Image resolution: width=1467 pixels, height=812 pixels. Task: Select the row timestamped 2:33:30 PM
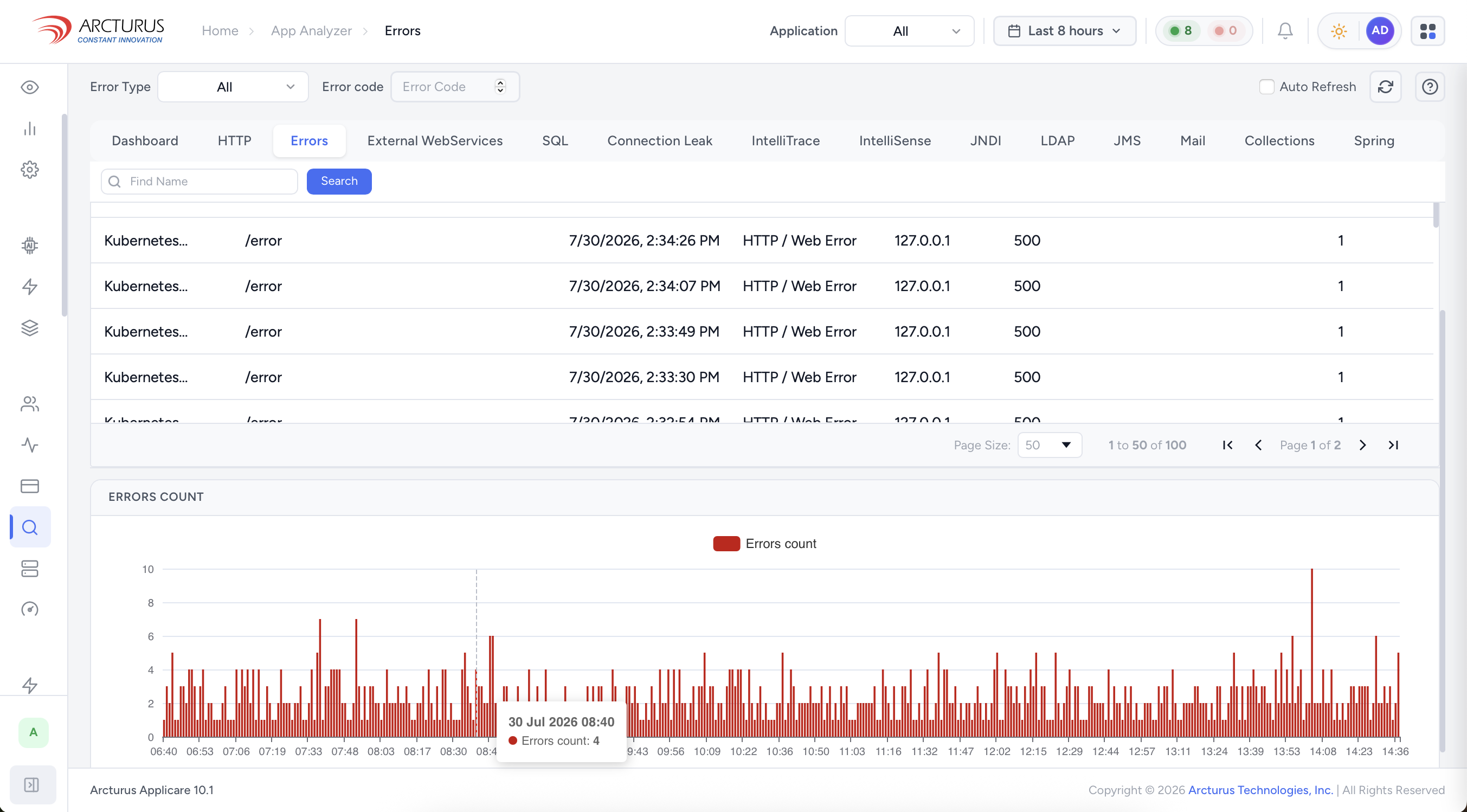click(762, 377)
